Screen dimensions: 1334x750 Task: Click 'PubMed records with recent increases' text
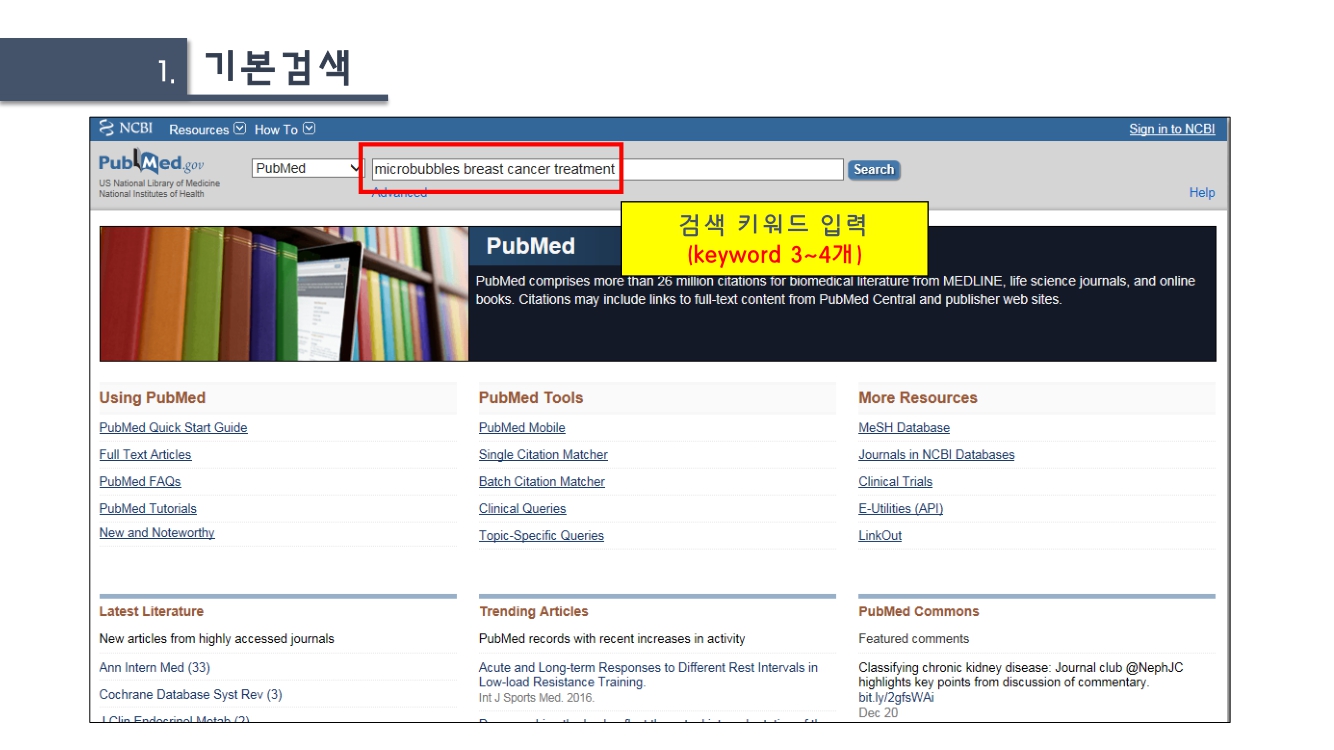tap(612, 639)
